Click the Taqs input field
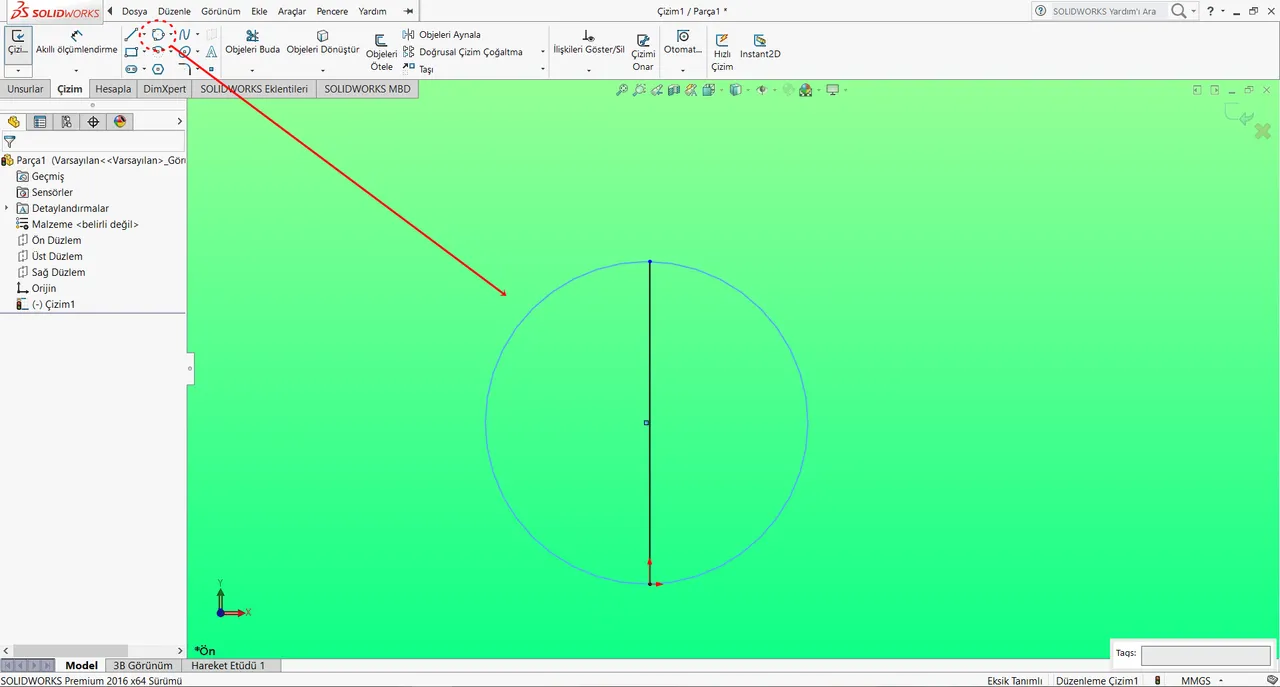The height and width of the screenshot is (687, 1280). [x=1205, y=655]
